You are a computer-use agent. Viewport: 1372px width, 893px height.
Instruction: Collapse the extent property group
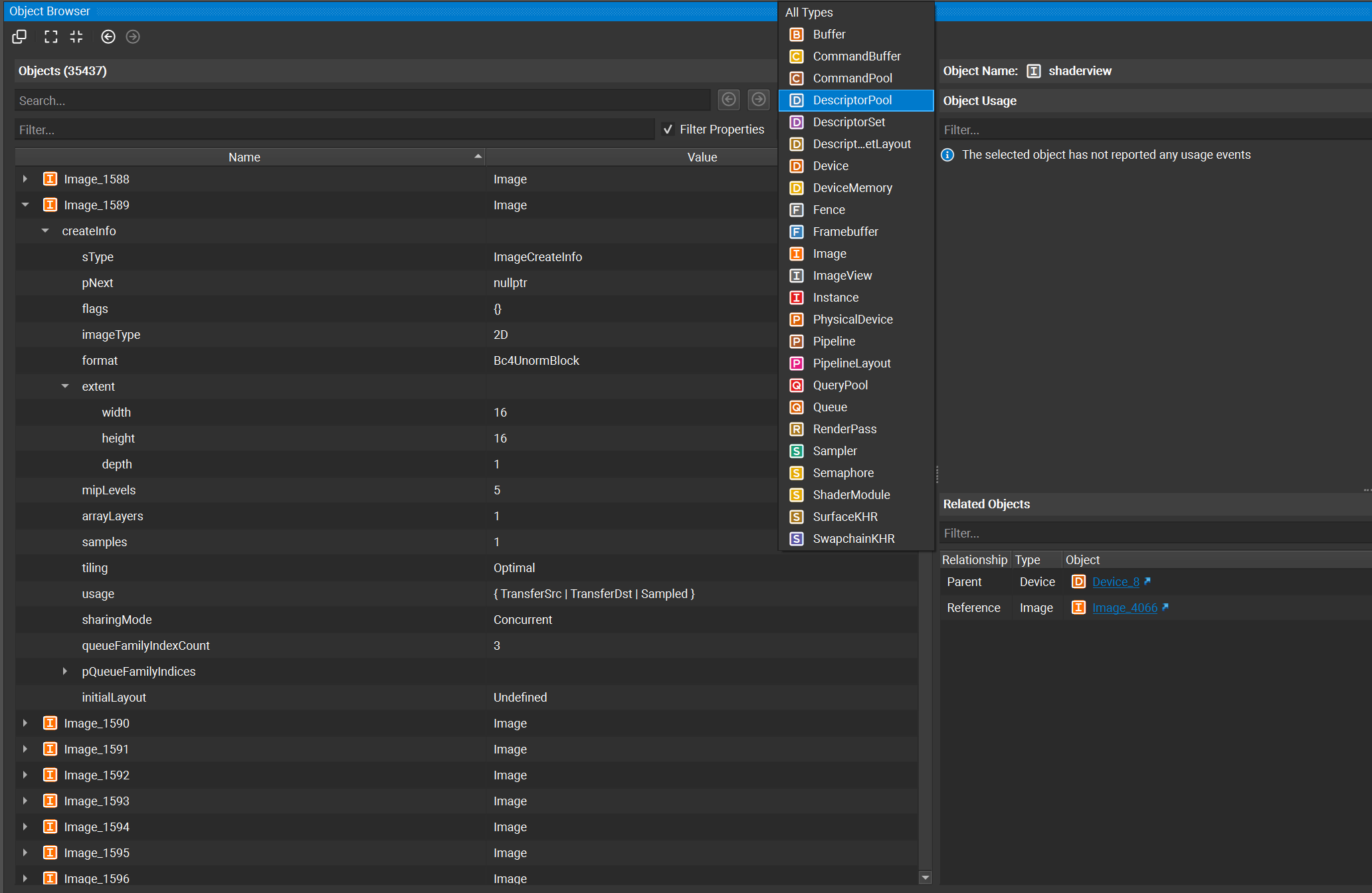click(x=64, y=386)
